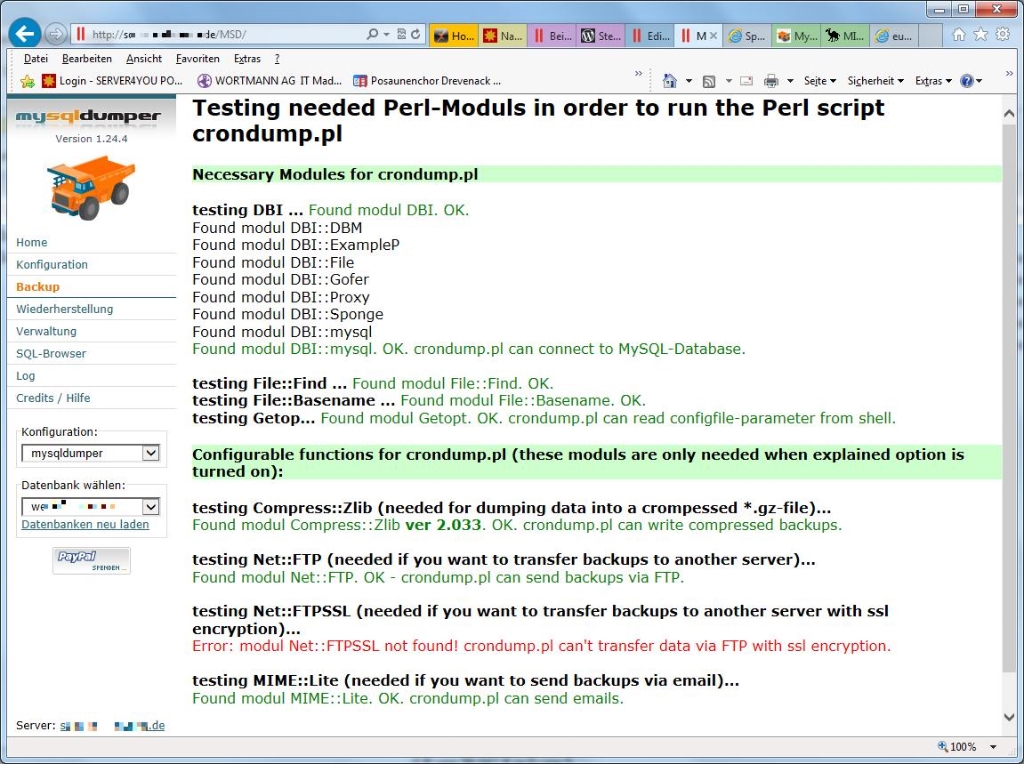Click the search magnifier in the address bar
Image resolution: width=1024 pixels, height=764 pixels.
(x=373, y=31)
